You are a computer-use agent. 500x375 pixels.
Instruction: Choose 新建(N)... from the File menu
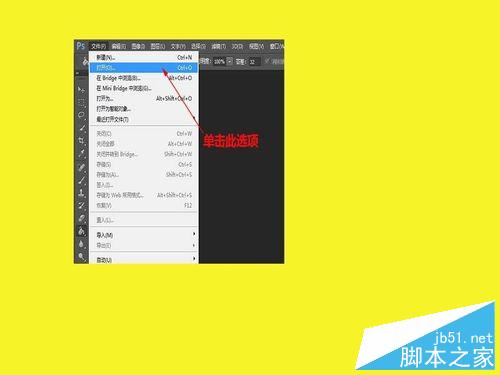pyautogui.click(x=144, y=57)
